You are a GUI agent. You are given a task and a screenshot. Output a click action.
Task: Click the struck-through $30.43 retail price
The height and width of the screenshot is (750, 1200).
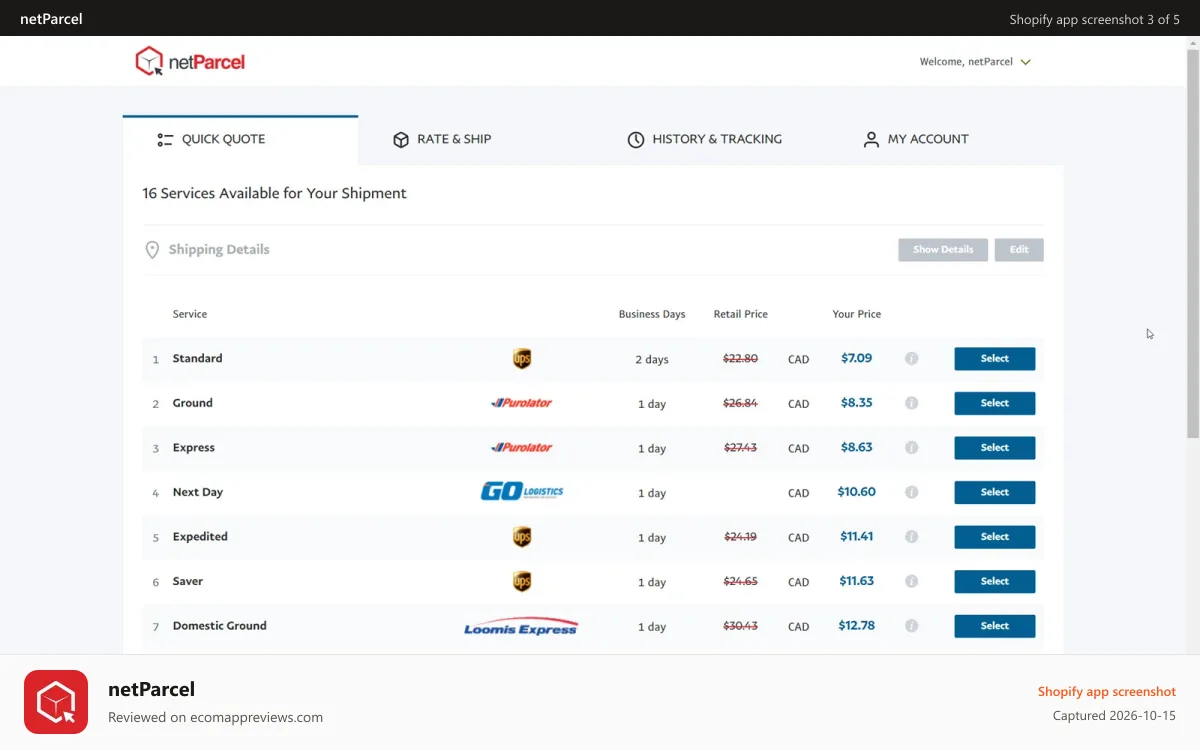(740, 626)
